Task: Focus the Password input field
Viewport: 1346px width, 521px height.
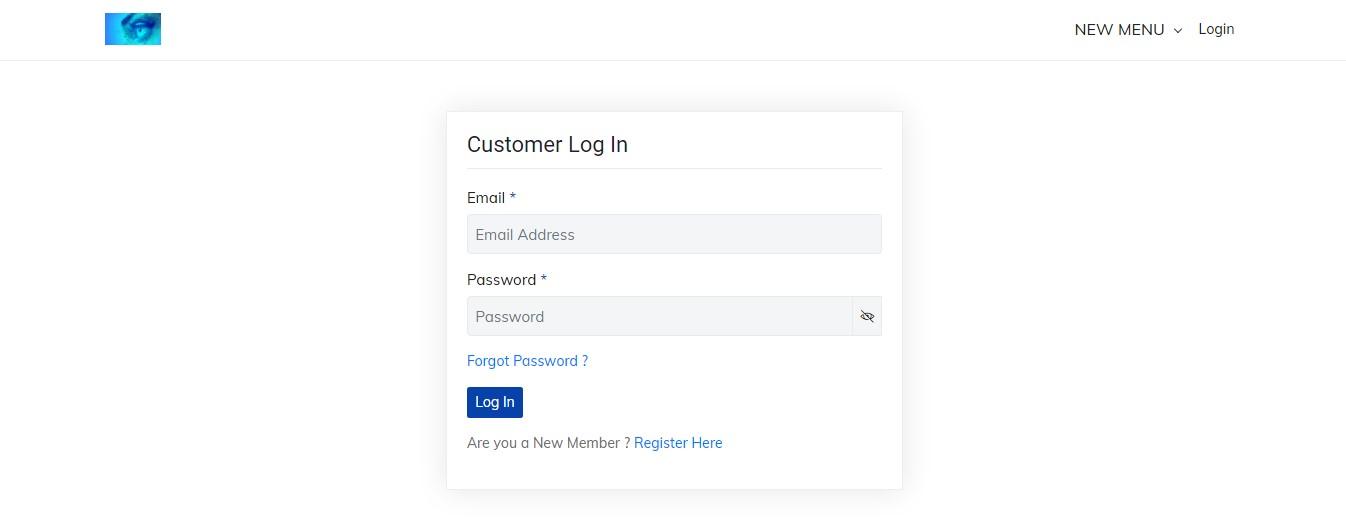Action: (x=659, y=316)
